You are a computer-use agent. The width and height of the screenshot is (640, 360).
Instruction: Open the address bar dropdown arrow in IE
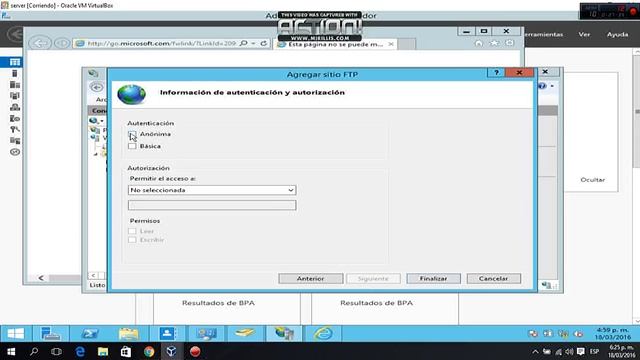click(253, 43)
